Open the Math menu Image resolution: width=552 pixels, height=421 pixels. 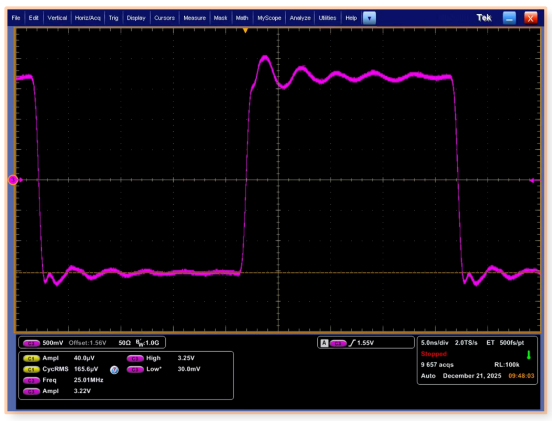click(242, 18)
